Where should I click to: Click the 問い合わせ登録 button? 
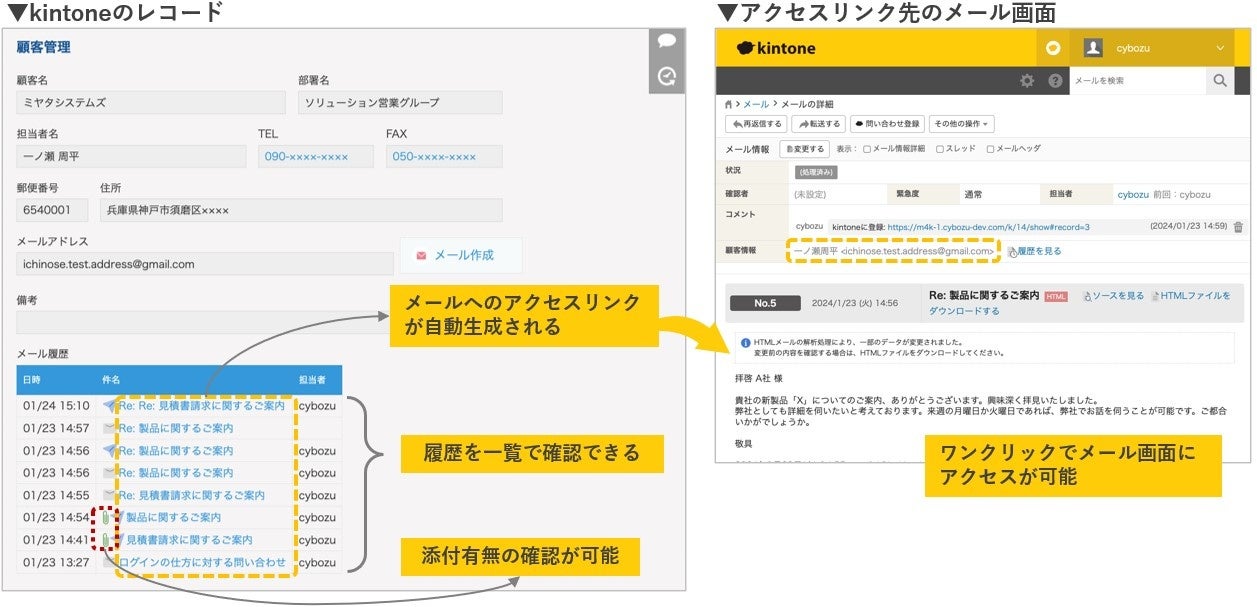pos(887,124)
